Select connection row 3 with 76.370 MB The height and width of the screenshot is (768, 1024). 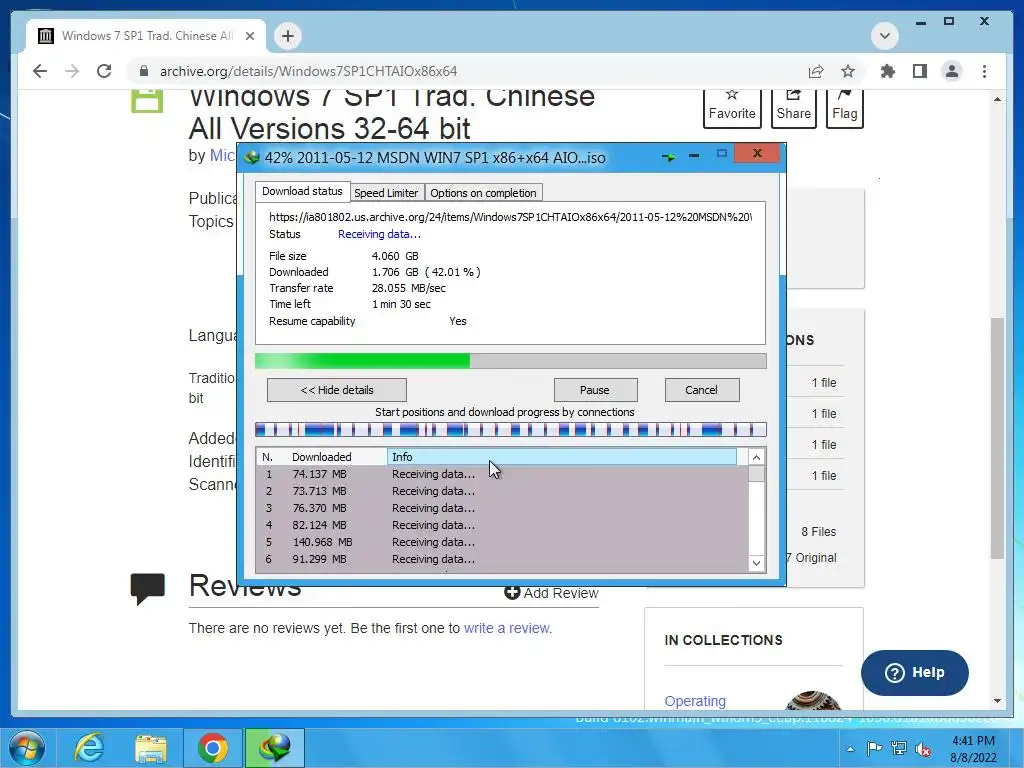point(502,508)
